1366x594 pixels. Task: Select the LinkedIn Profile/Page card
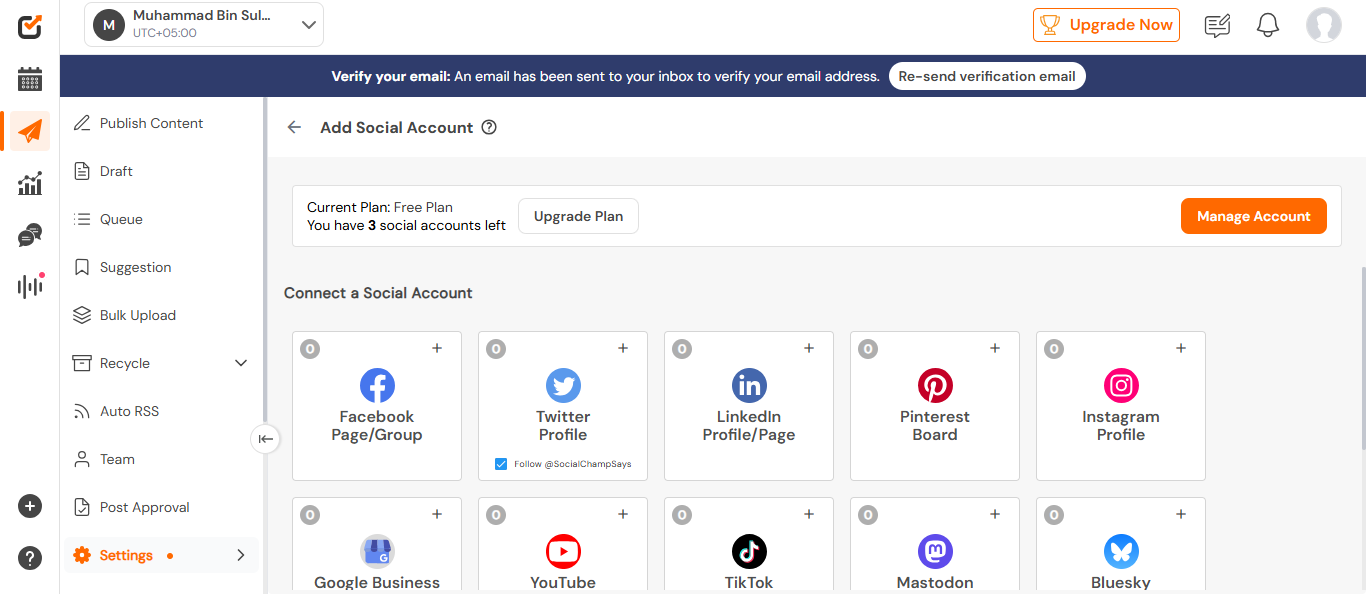pos(749,406)
